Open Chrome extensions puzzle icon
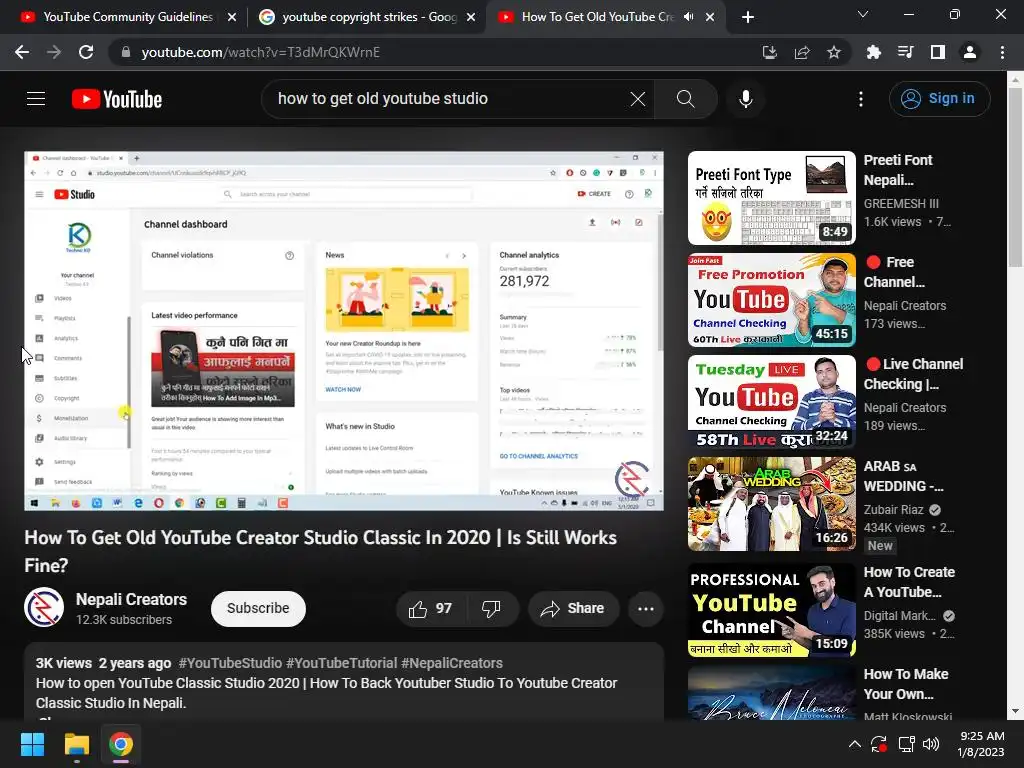Screen dimensions: 1024x768 [x=873, y=52]
